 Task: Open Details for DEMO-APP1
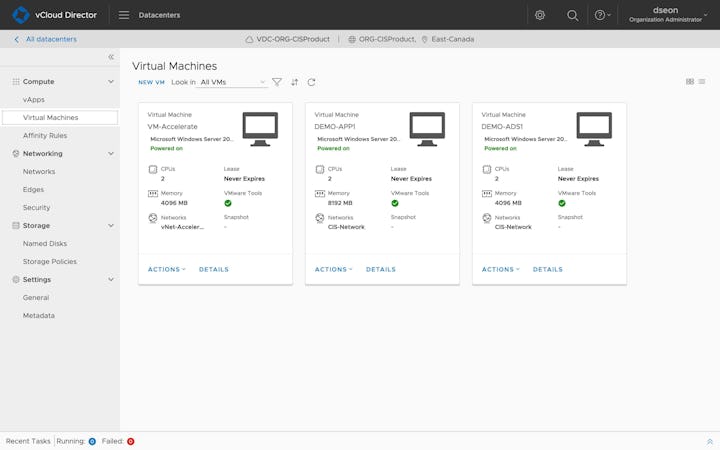381,269
